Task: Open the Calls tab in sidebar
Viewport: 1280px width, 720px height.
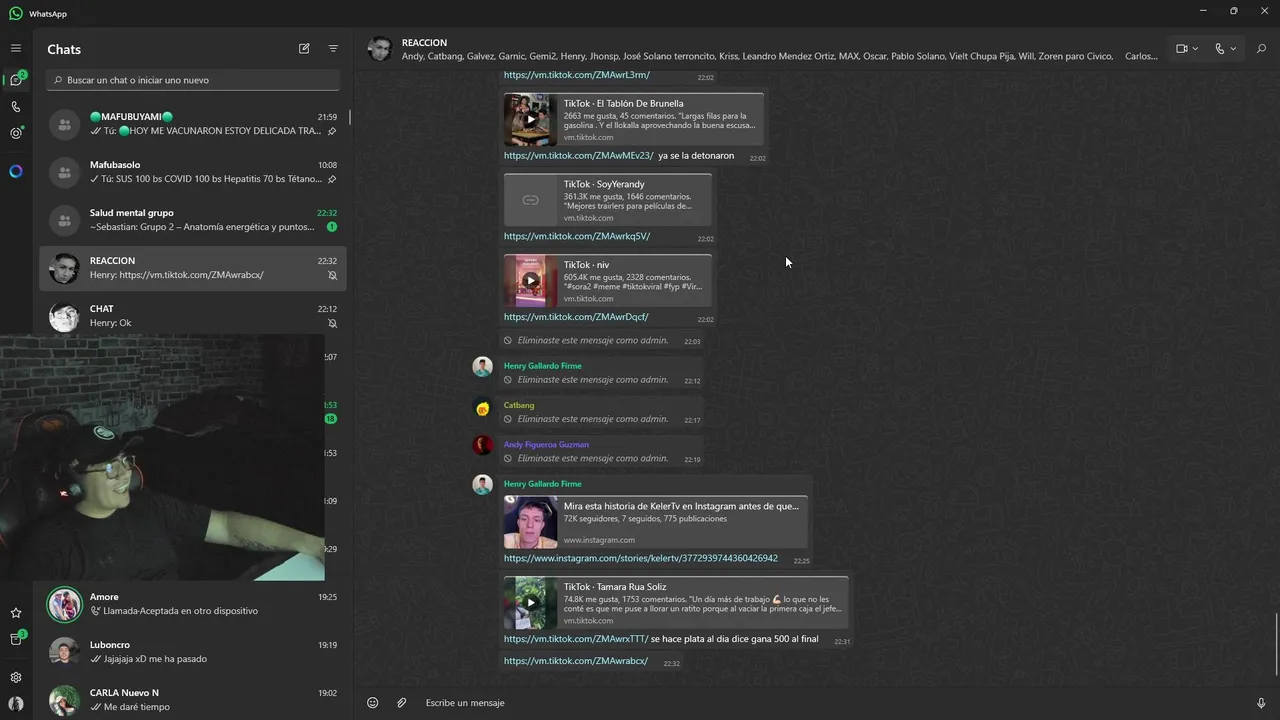Action: click(16, 107)
